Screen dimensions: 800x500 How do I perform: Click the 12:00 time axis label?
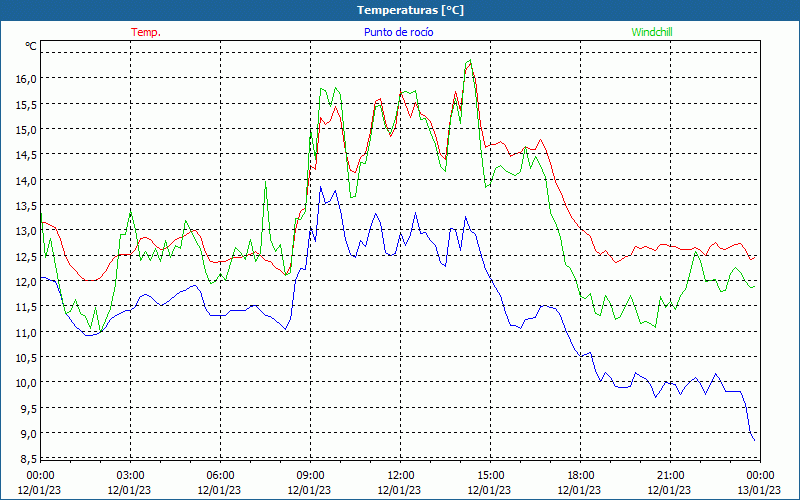(401, 476)
